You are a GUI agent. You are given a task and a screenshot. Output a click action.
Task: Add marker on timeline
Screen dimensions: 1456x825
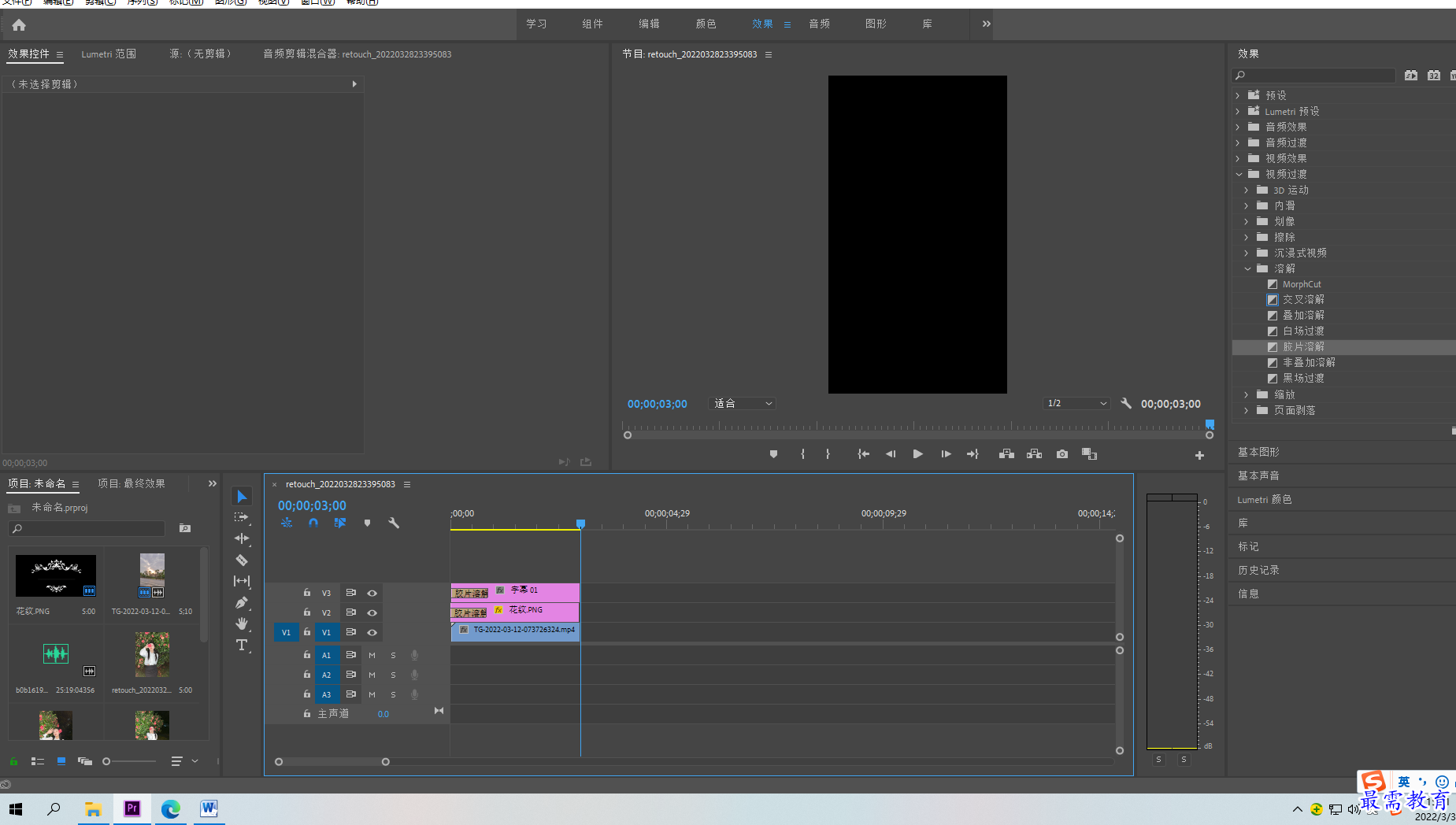click(367, 523)
